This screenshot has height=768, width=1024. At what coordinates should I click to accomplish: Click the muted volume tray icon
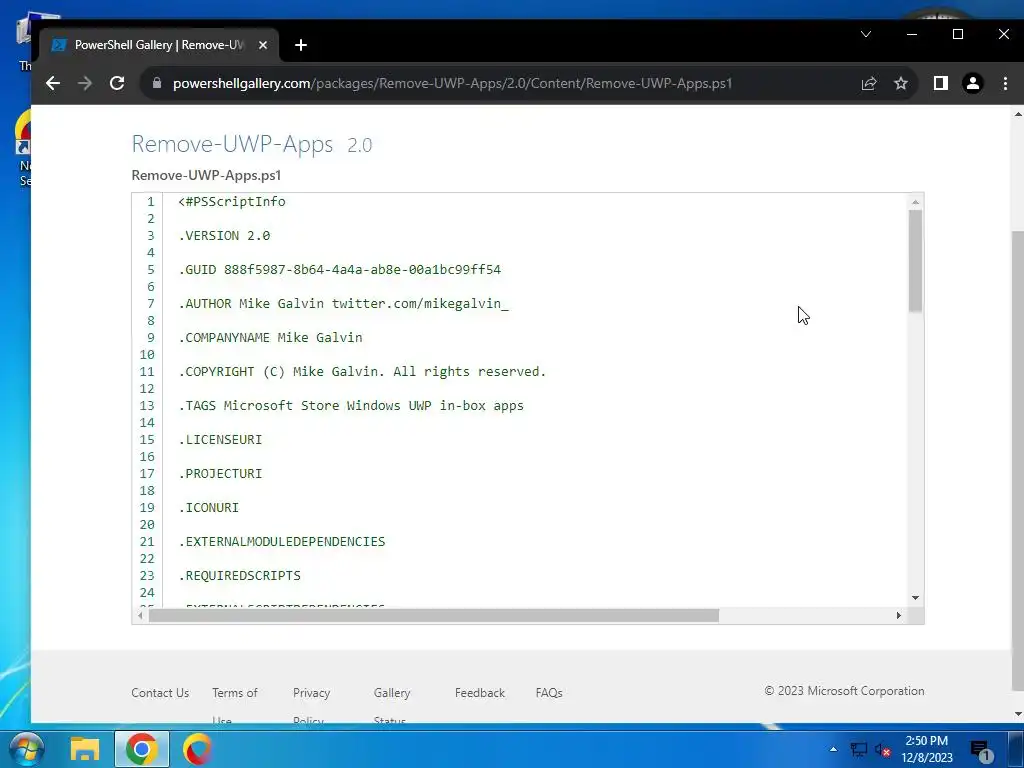tap(883, 750)
